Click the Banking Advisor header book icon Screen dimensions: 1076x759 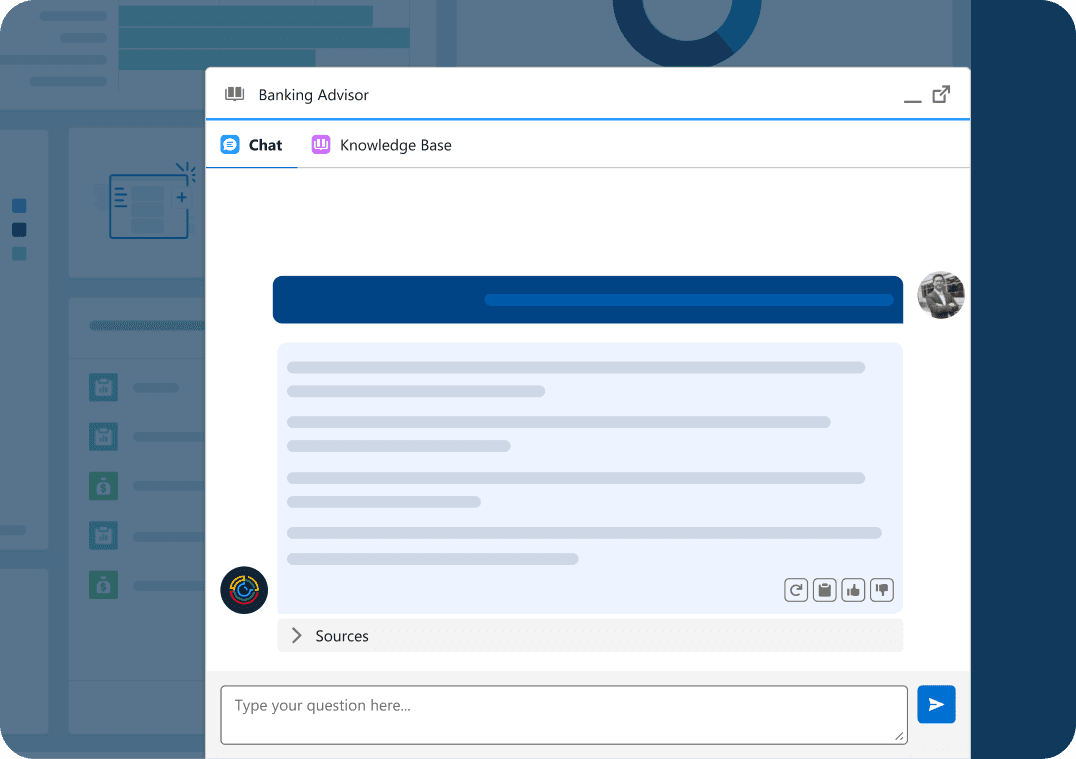[234, 93]
